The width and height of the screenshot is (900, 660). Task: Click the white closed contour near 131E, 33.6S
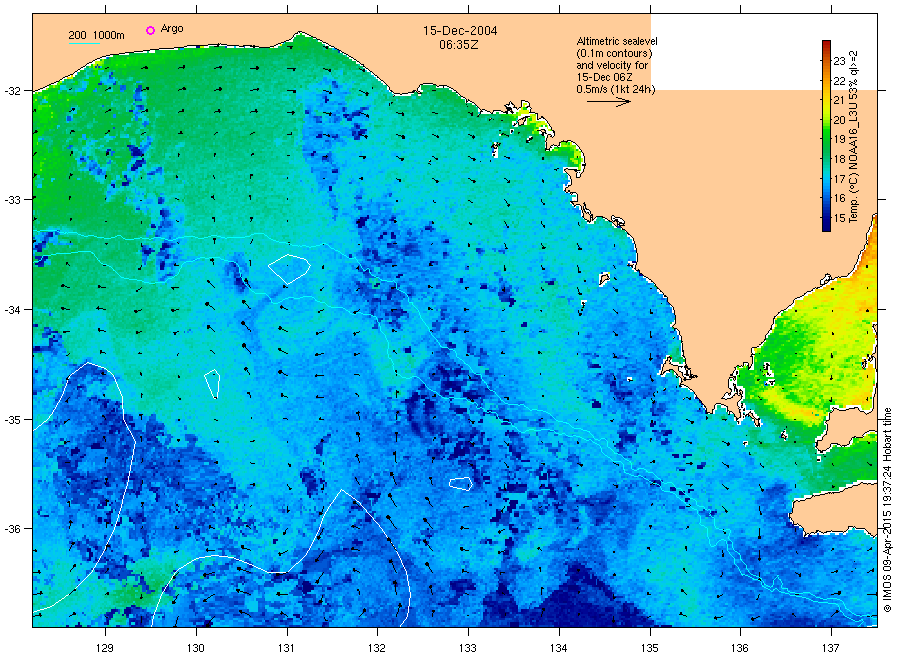point(289,269)
